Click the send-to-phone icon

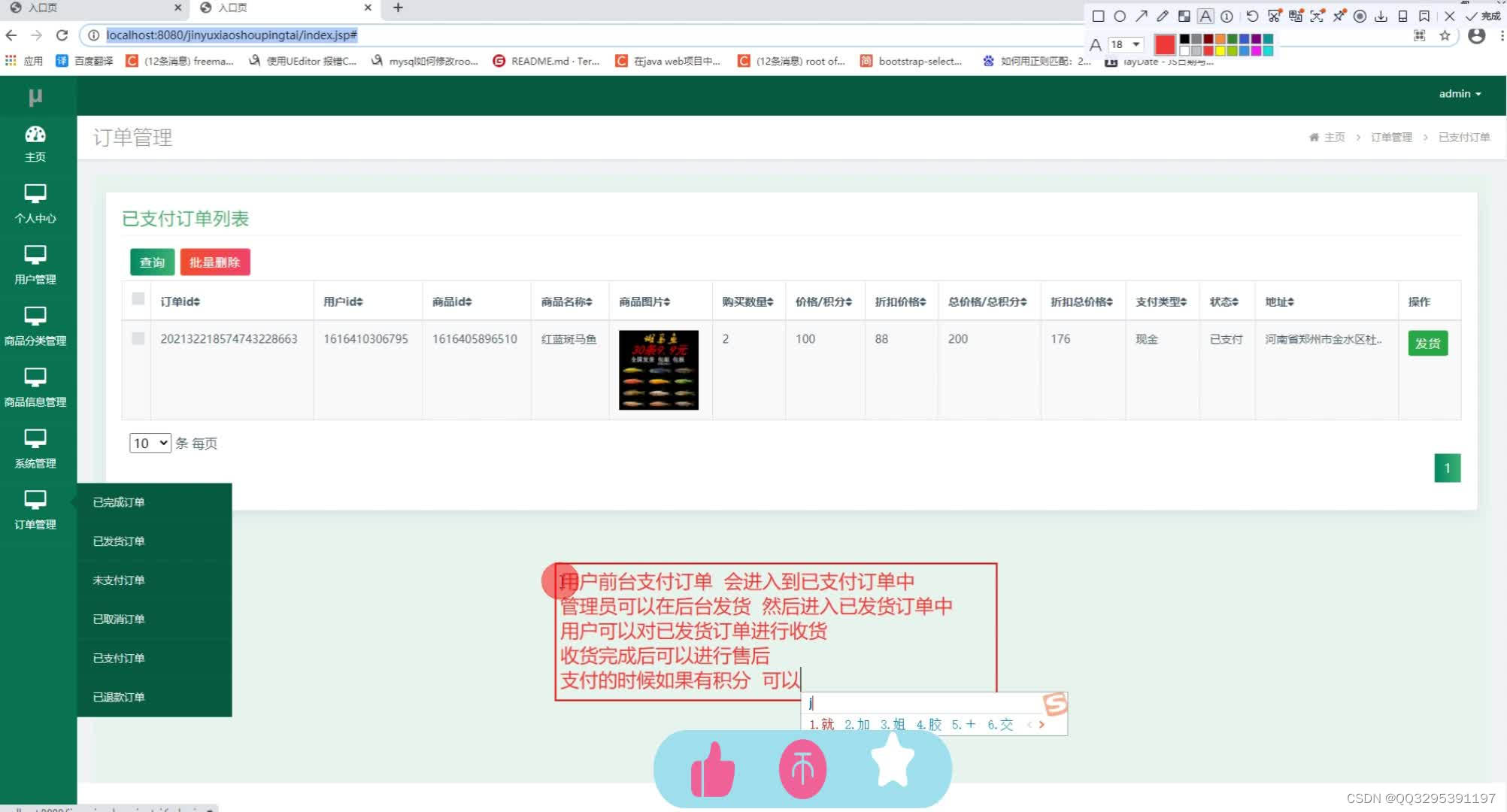pos(1402,16)
